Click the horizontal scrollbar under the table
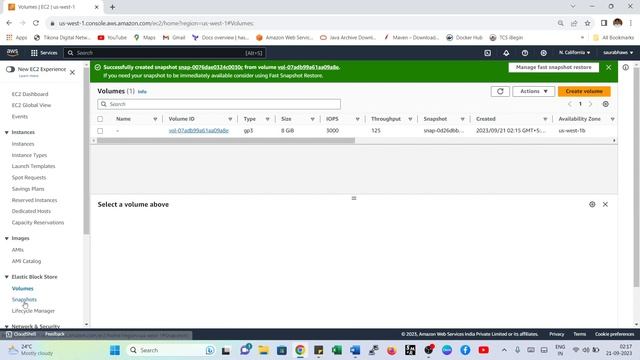The width and height of the screenshot is (640, 360). tap(226, 140)
